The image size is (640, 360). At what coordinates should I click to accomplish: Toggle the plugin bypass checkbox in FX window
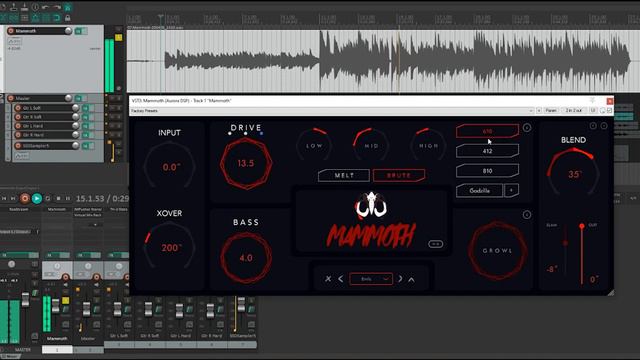point(609,111)
